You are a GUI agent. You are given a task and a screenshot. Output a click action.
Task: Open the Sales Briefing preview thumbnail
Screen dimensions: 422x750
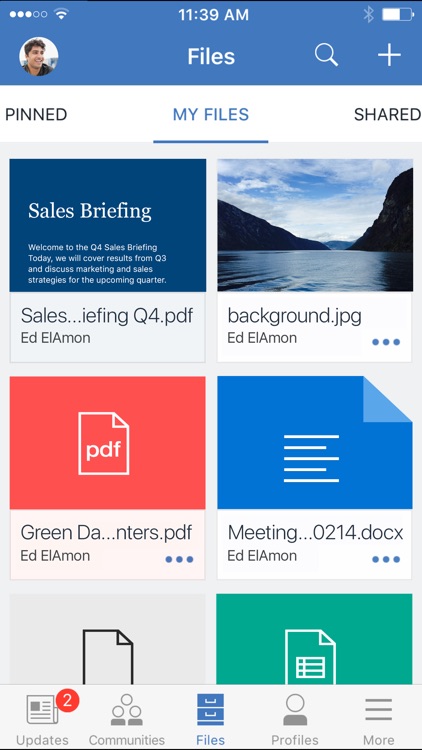[x=108, y=225]
